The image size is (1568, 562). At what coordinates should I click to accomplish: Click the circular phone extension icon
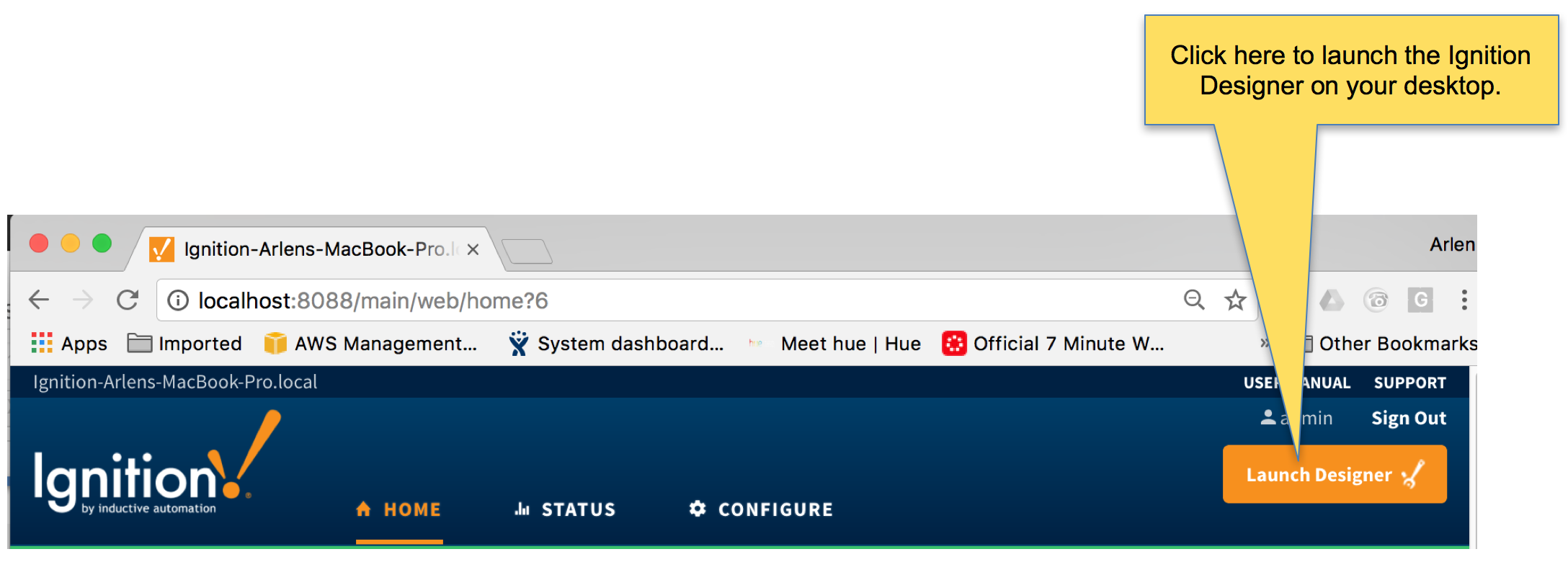[1376, 300]
